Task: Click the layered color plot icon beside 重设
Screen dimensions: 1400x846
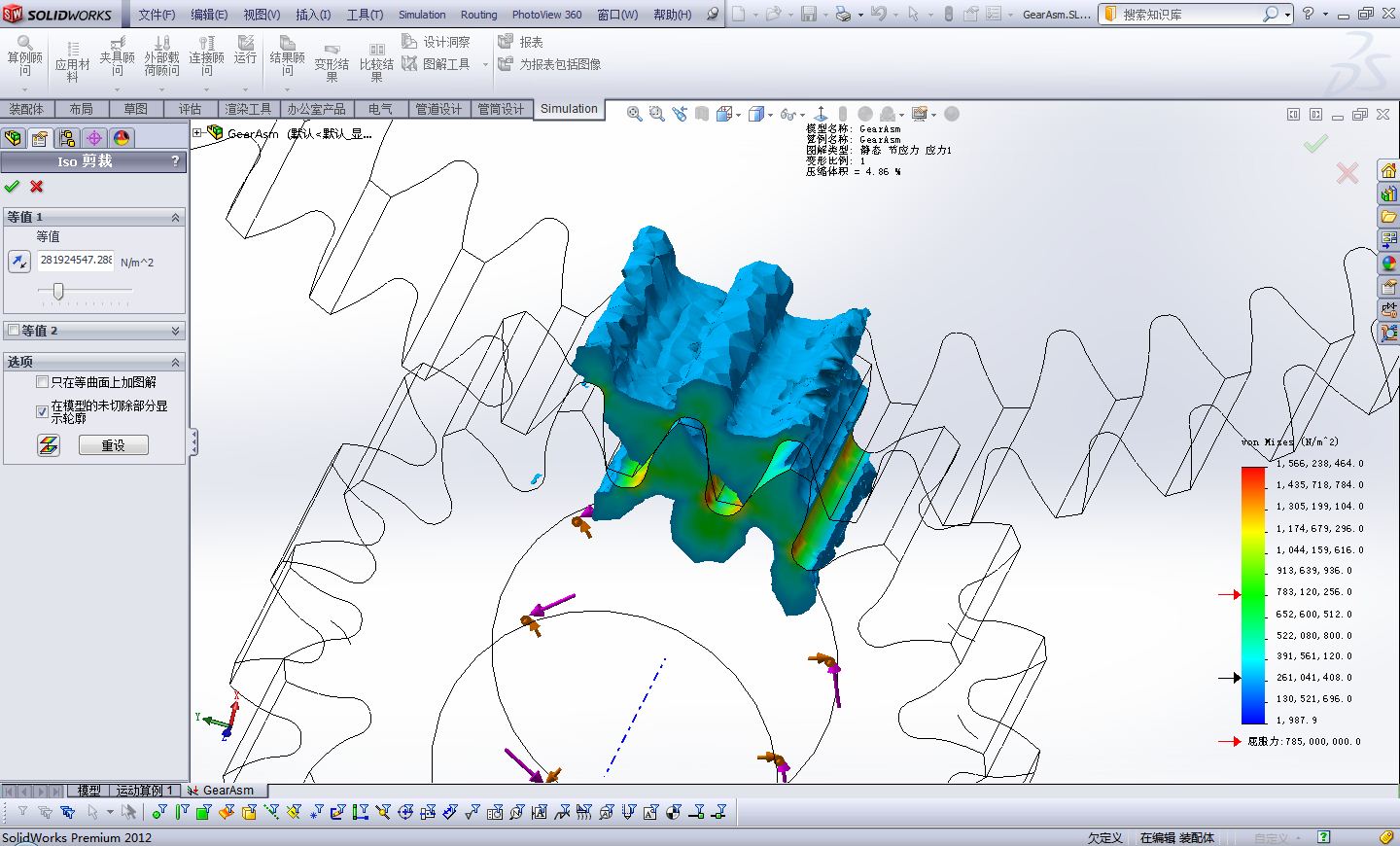Action: click(x=49, y=445)
